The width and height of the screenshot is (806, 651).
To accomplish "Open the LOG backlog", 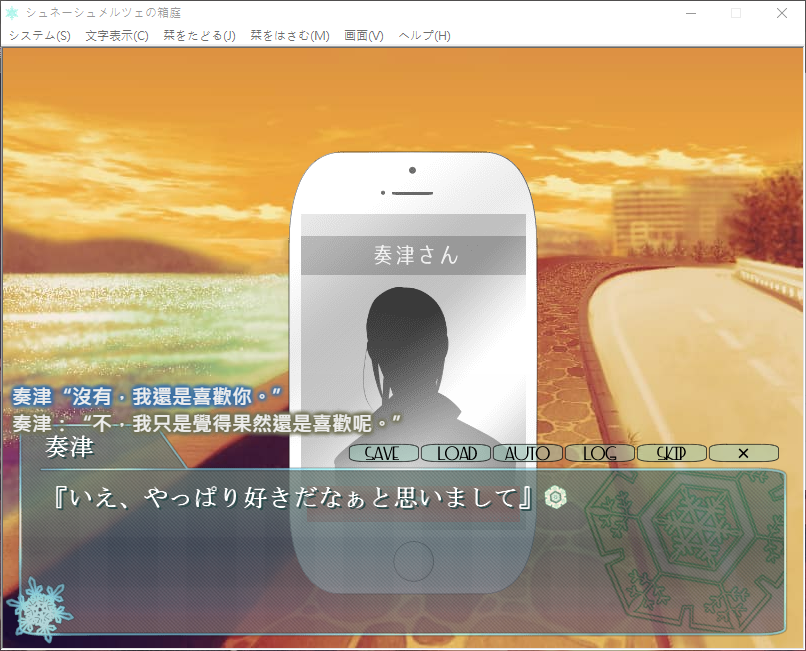I will click(600, 453).
